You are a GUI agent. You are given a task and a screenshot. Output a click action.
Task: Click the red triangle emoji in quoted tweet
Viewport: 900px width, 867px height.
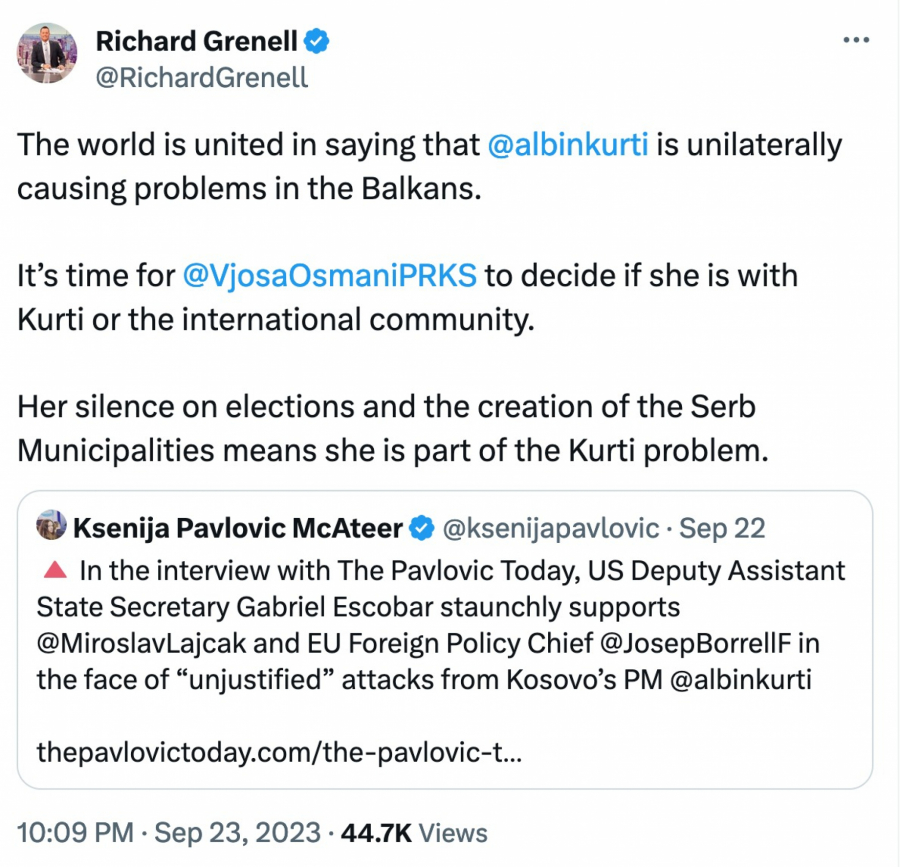(56, 571)
